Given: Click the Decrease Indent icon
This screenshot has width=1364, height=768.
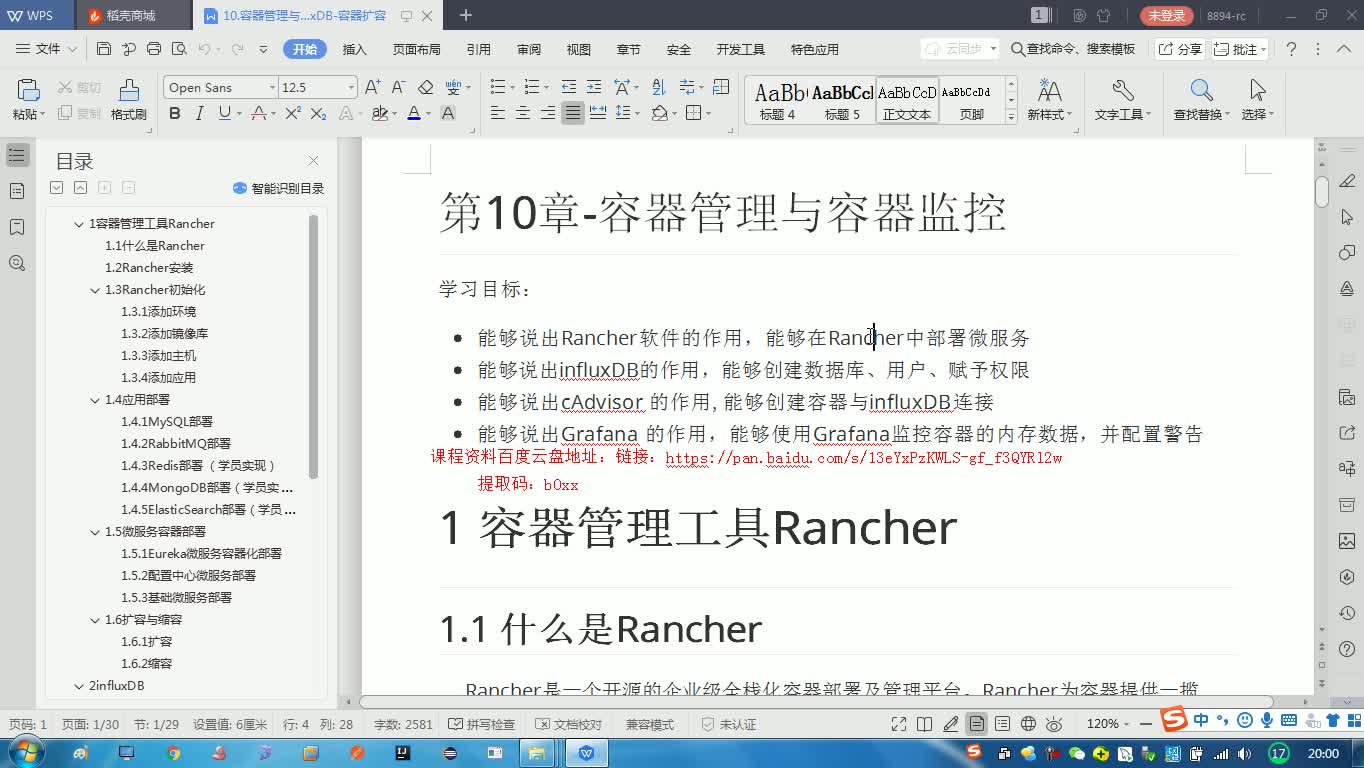Looking at the screenshot, I should pos(569,87).
